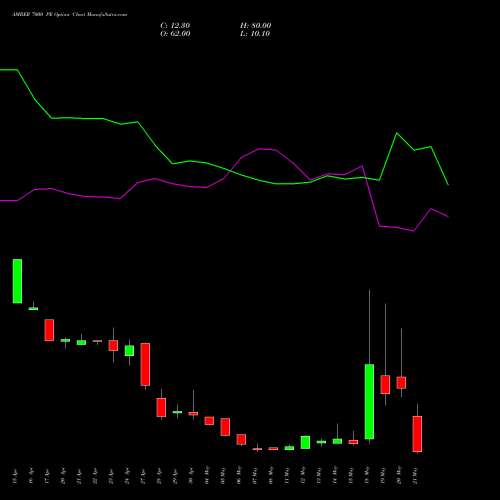
Task: Select the large green candle with the tallest wick
Action: click(369, 401)
